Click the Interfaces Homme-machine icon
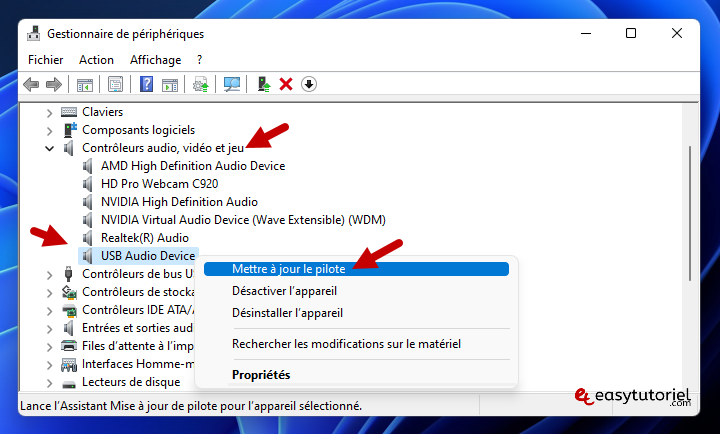This screenshot has height=434, width=720. tap(69, 364)
